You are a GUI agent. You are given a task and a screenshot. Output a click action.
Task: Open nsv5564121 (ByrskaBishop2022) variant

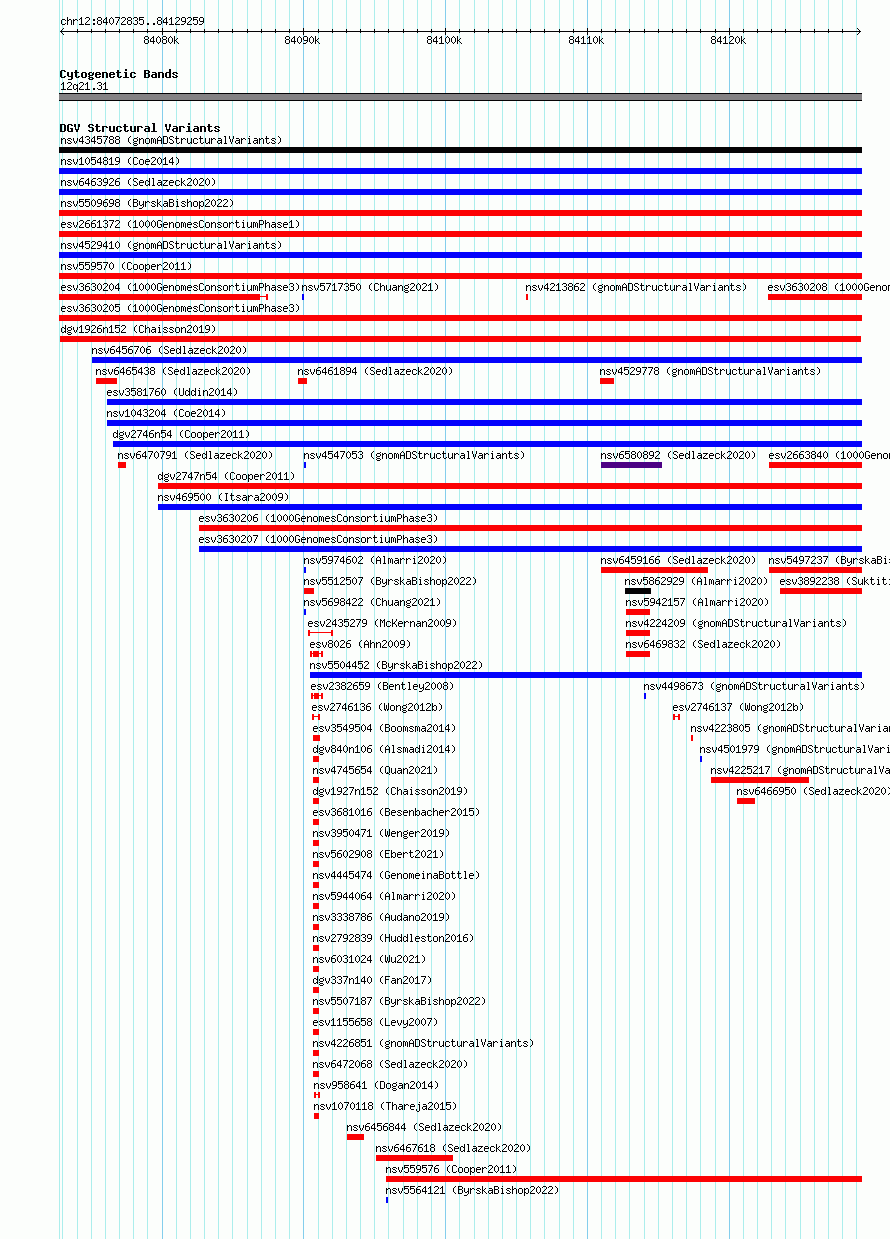pos(472,1190)
